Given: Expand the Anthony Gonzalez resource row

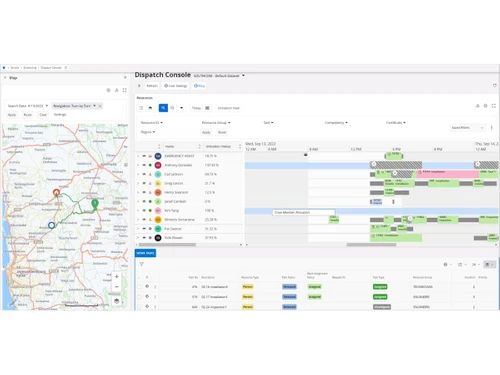Looking at the screenshot, I should [138, 165].
